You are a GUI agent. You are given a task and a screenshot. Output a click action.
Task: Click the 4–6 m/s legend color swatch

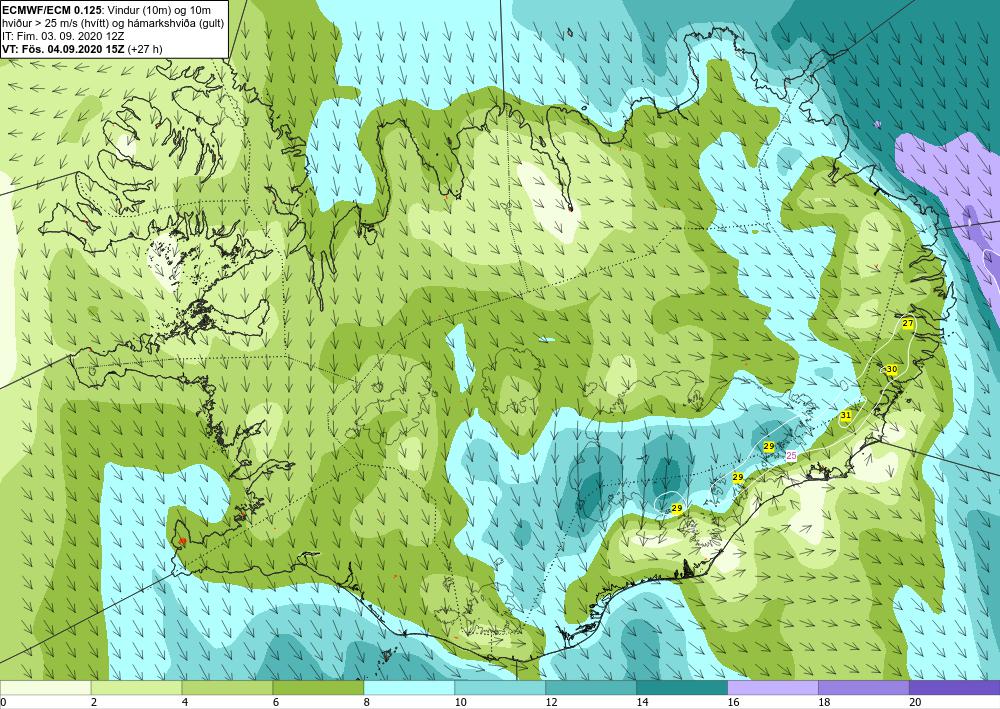point(227,688)
